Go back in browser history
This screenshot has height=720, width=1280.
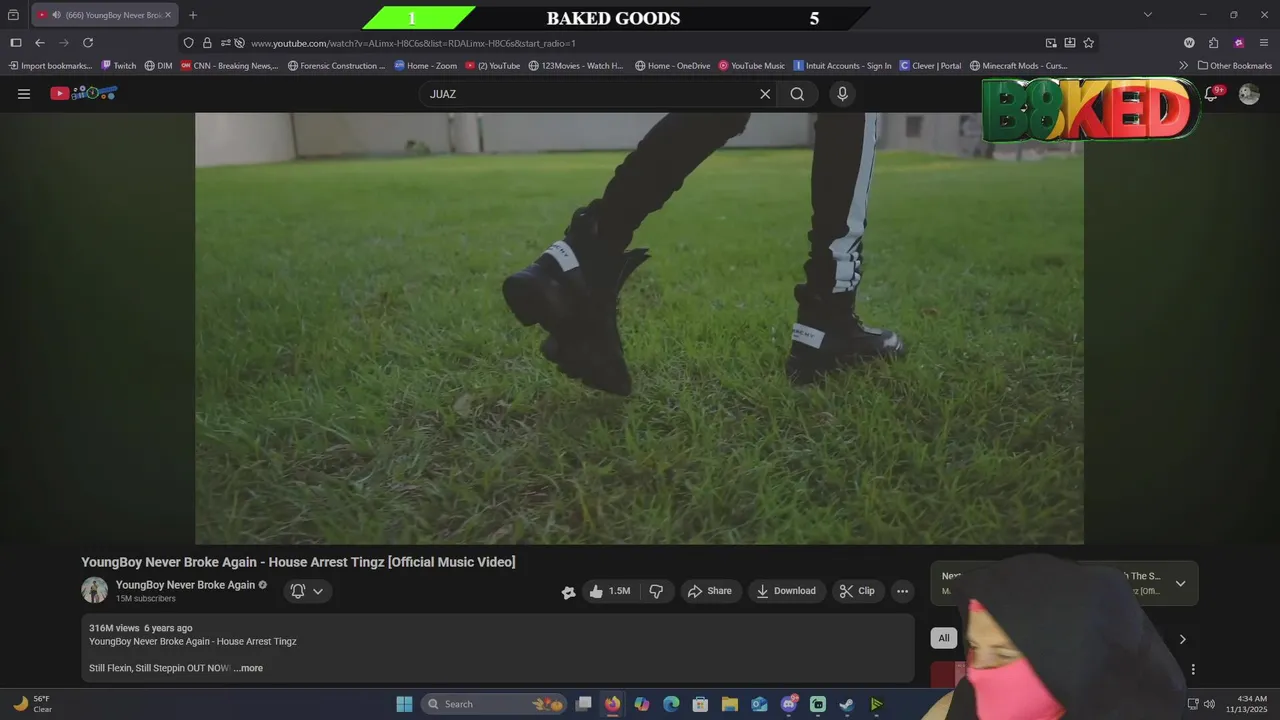pyautogui.click(x=40, y=43)
